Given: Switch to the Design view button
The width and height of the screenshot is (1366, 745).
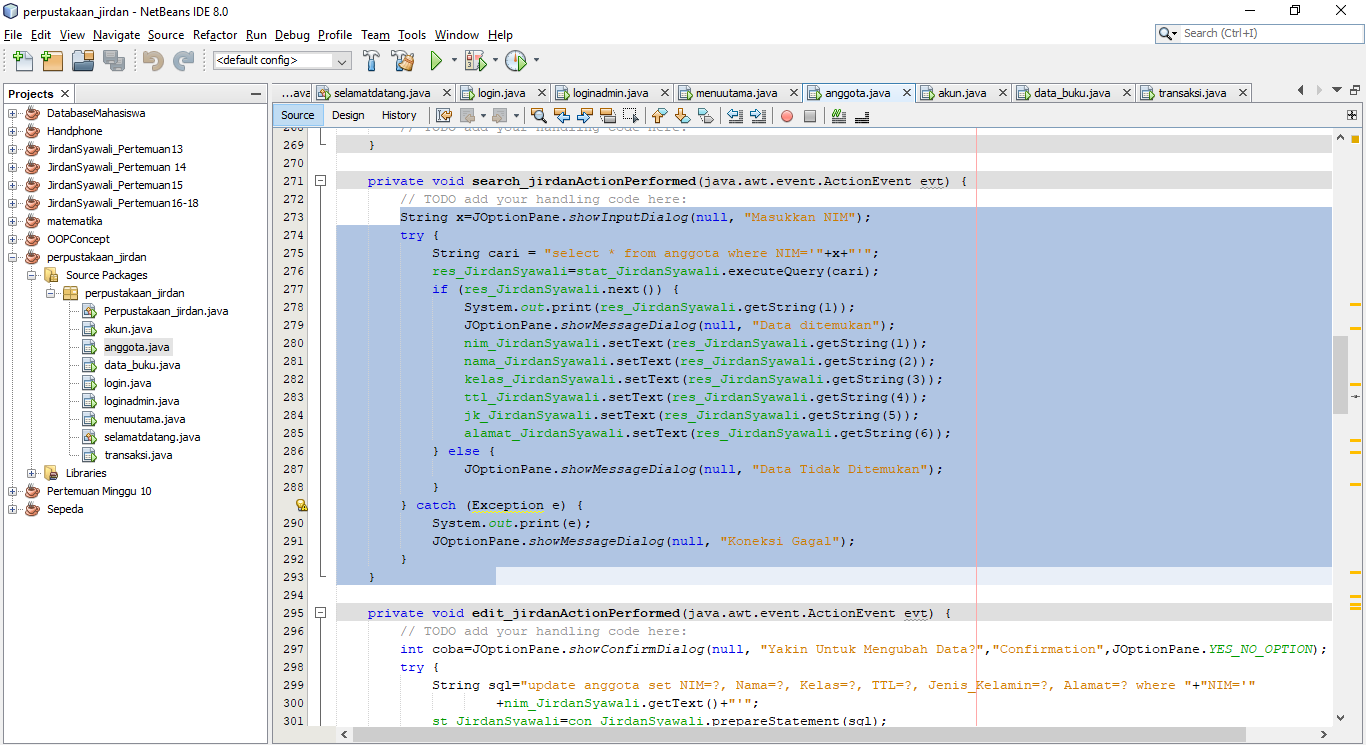Looking at the screenshot, I should [348, 115].
